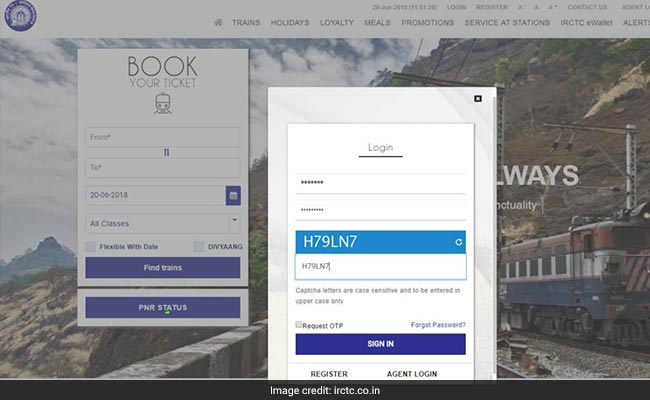Click the SIGN IN button
The width and height of the screenshot is (650, 400).
pyautogui.click(x=380, y=344)
